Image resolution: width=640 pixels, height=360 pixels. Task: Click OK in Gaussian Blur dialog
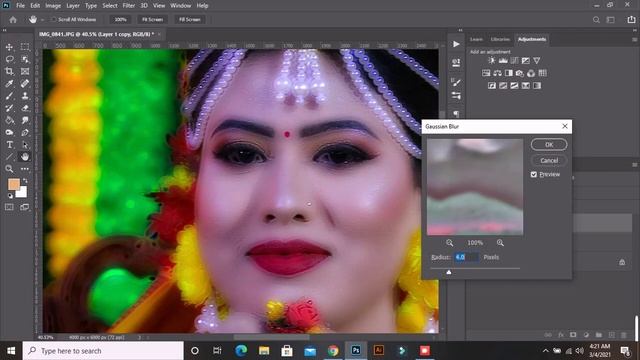coord(549,144)
